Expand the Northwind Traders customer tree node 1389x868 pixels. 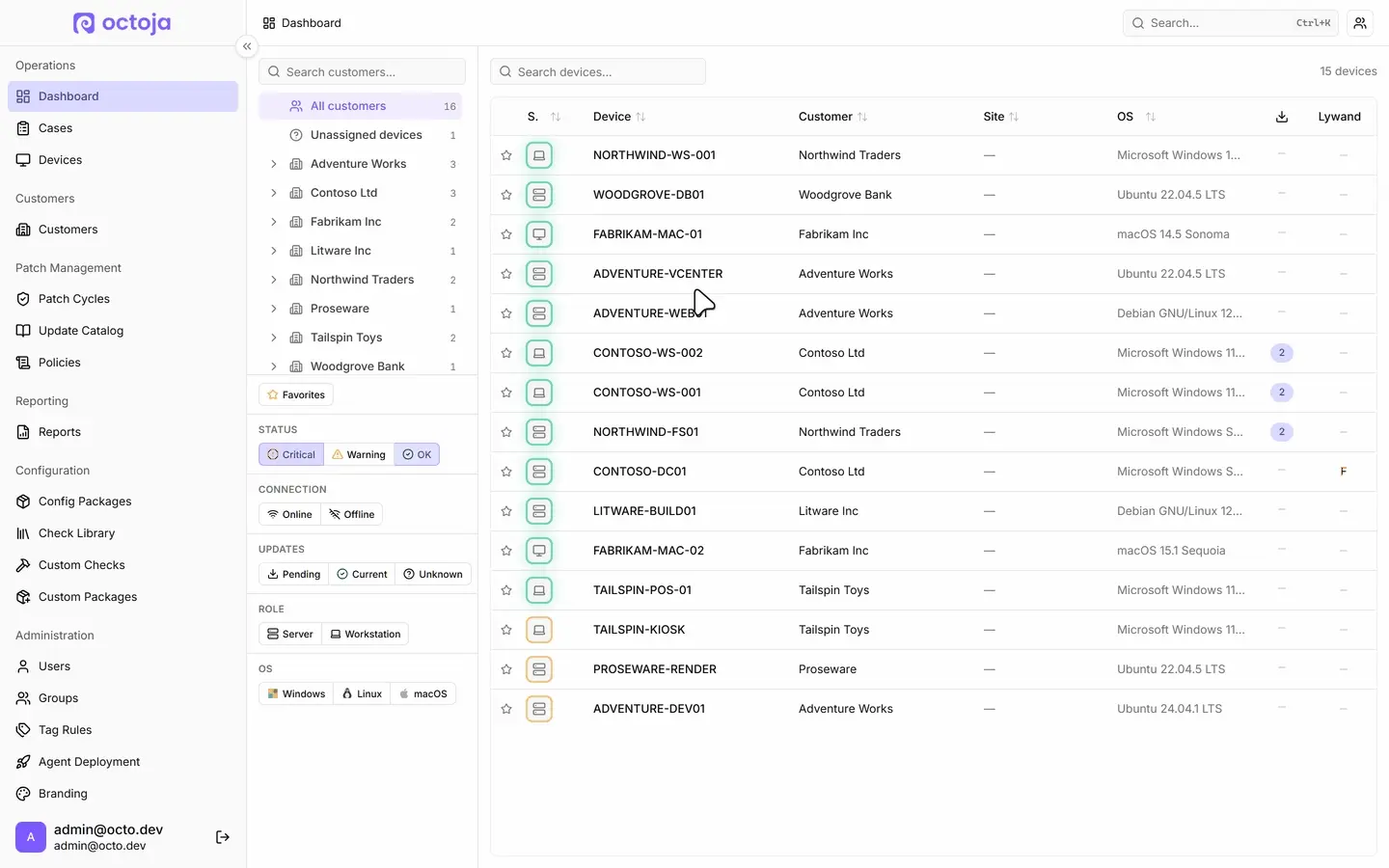pos(274,280)
